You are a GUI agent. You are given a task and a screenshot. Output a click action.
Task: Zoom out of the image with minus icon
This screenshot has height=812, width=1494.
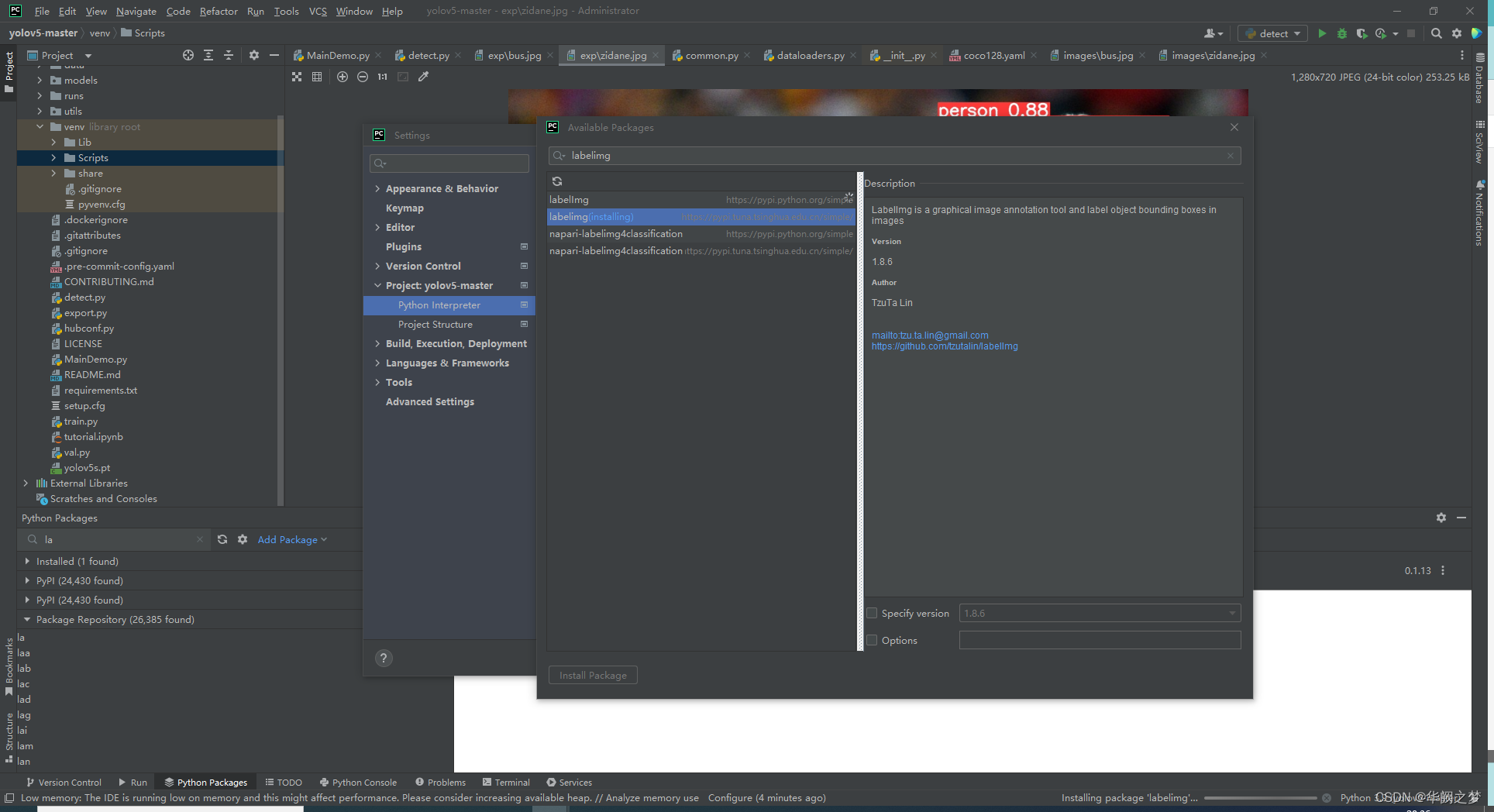(363, 77)
